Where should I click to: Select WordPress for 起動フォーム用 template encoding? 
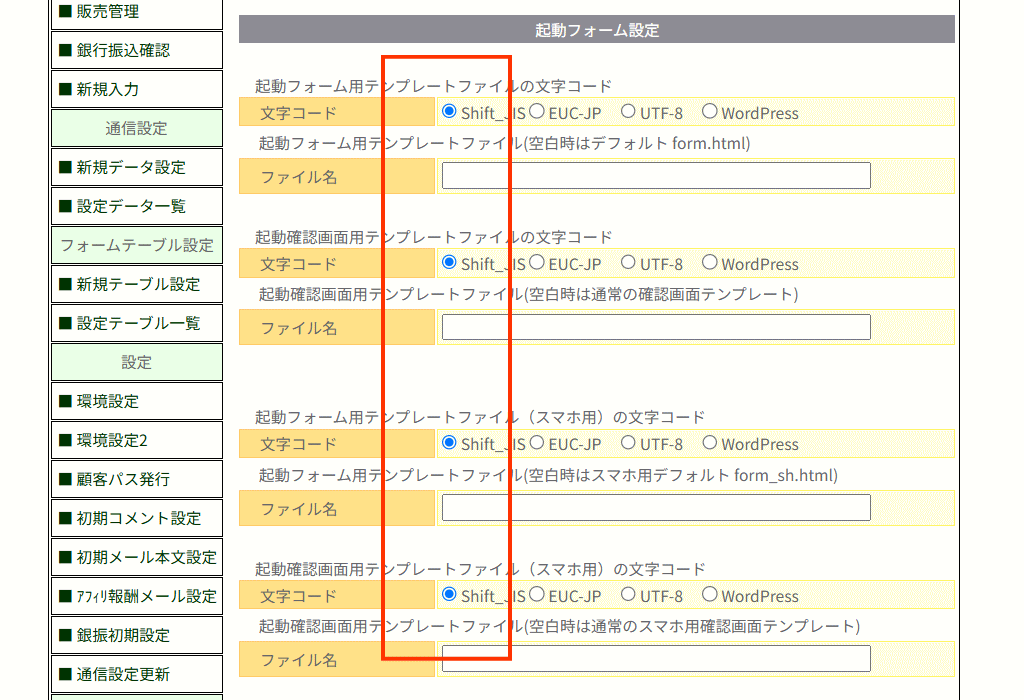[x=710, y=111]
